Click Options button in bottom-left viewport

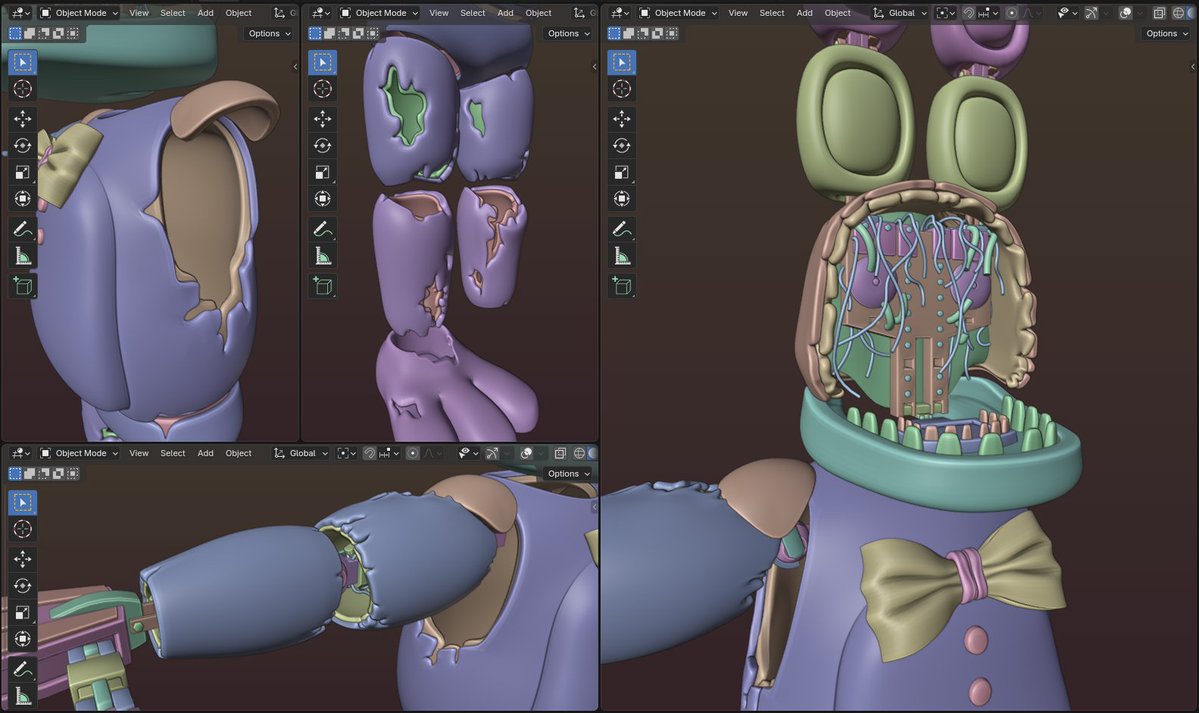(569, 474)
